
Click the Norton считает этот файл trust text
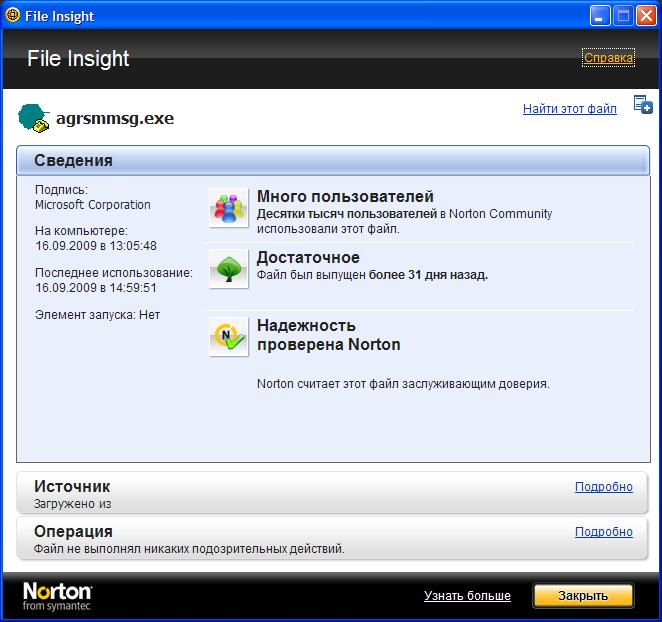click(x=403, y=384)
